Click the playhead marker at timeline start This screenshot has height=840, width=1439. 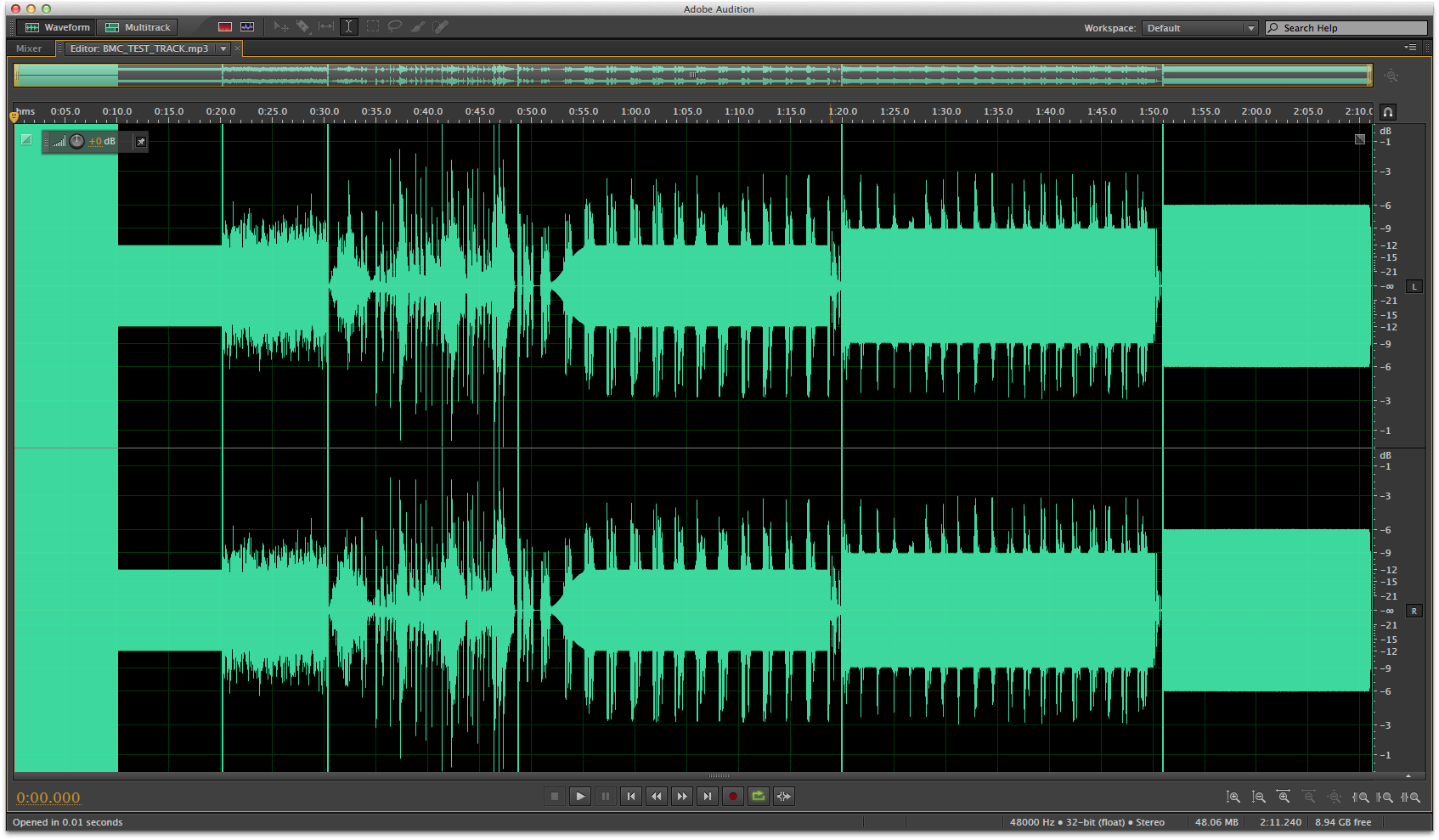[14, 116]
